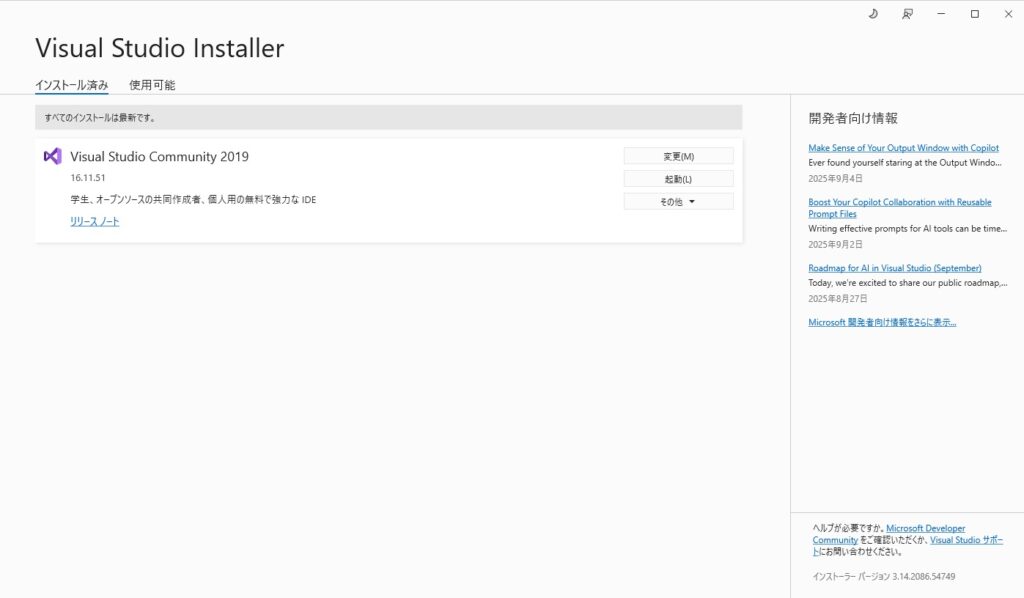The image size is (1024, 598).
Task: Open the リリース ノート link
Action: tap(95, 221)
